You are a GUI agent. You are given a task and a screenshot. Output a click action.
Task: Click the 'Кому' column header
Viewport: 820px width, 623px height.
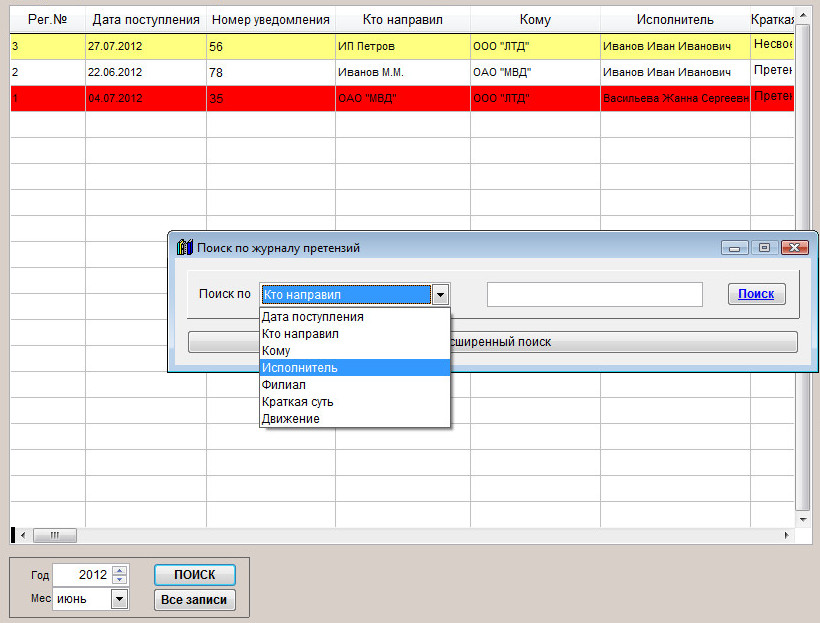click(535, 20)
